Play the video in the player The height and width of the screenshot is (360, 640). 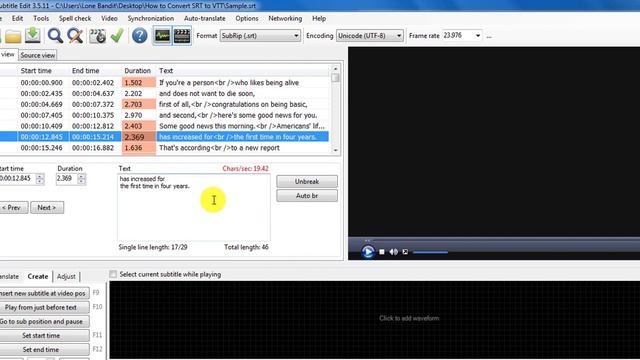(368, 252)
